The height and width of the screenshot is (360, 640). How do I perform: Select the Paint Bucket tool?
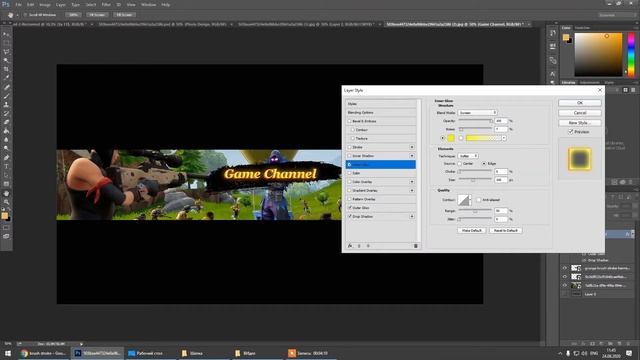click(x=6, y=131)
